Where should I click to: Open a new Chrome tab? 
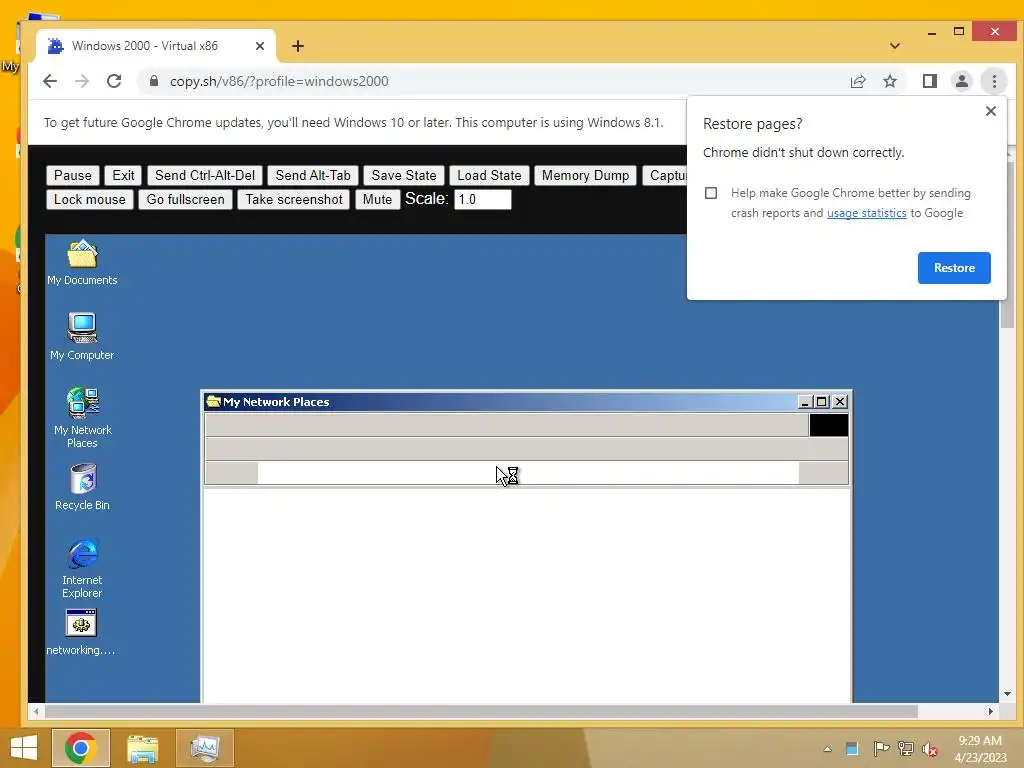pos(298,46)
